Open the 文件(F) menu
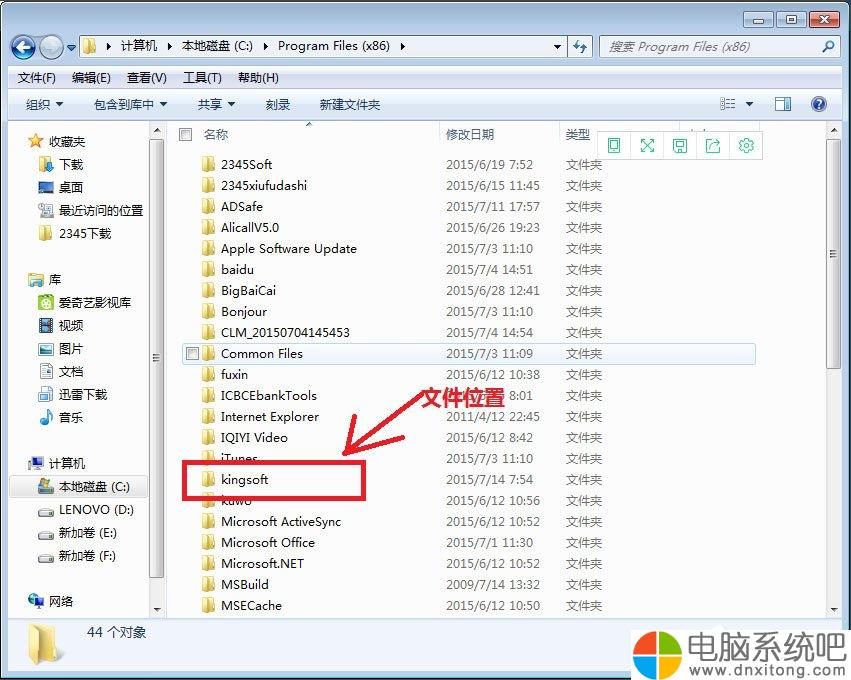 (37, 78)
